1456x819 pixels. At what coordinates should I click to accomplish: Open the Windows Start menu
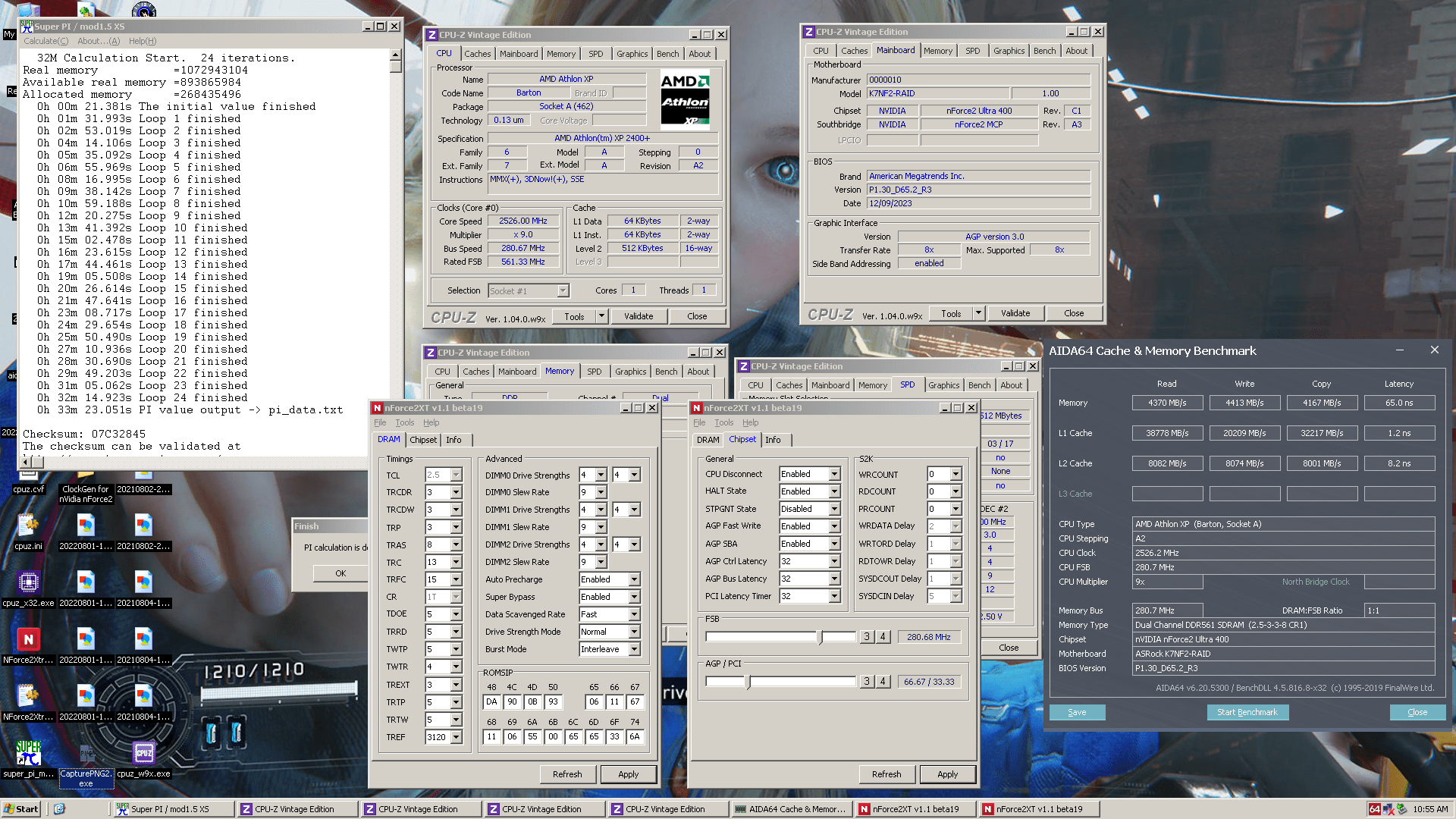point(21,809)
